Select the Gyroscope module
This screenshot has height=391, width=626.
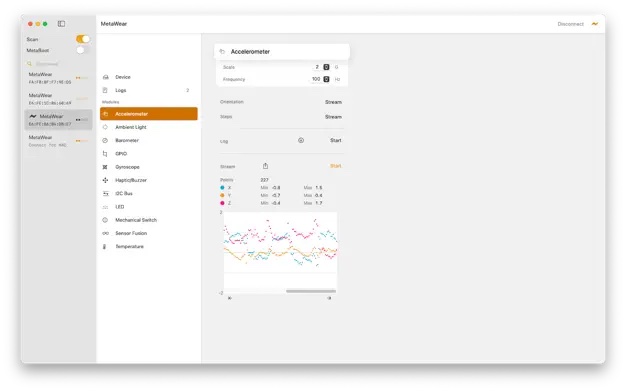pos(149,167)
